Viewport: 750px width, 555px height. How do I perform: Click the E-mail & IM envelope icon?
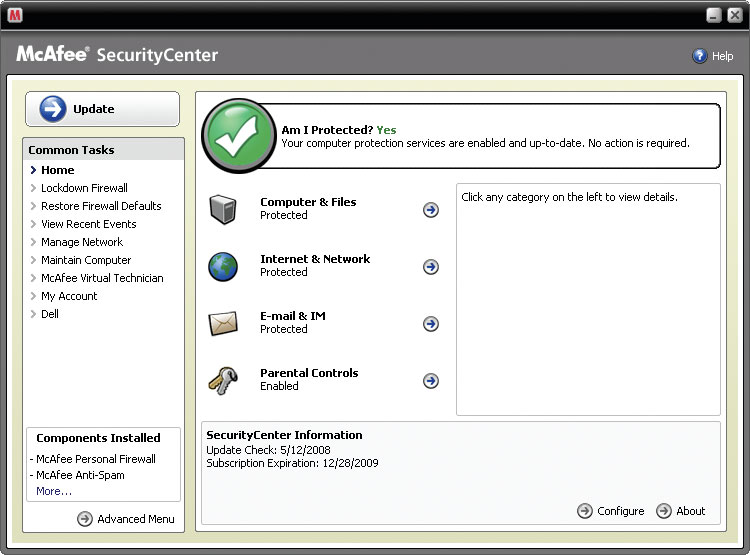coord(222,323)
